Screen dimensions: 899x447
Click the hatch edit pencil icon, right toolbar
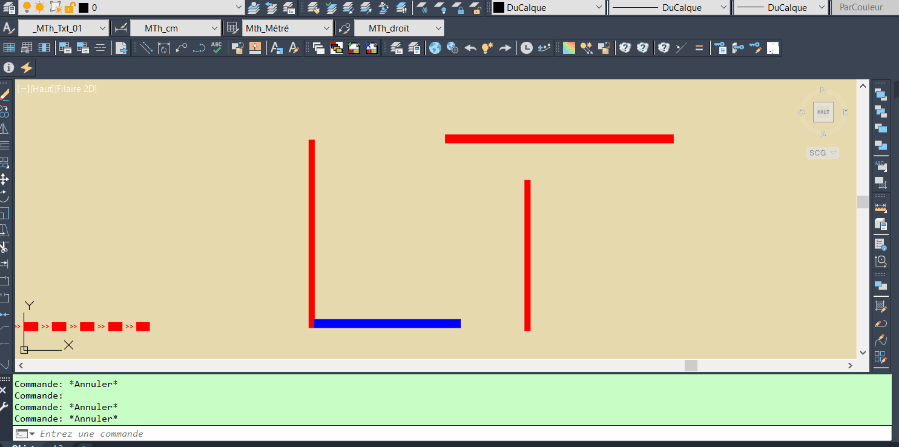(x=881, y=306)
